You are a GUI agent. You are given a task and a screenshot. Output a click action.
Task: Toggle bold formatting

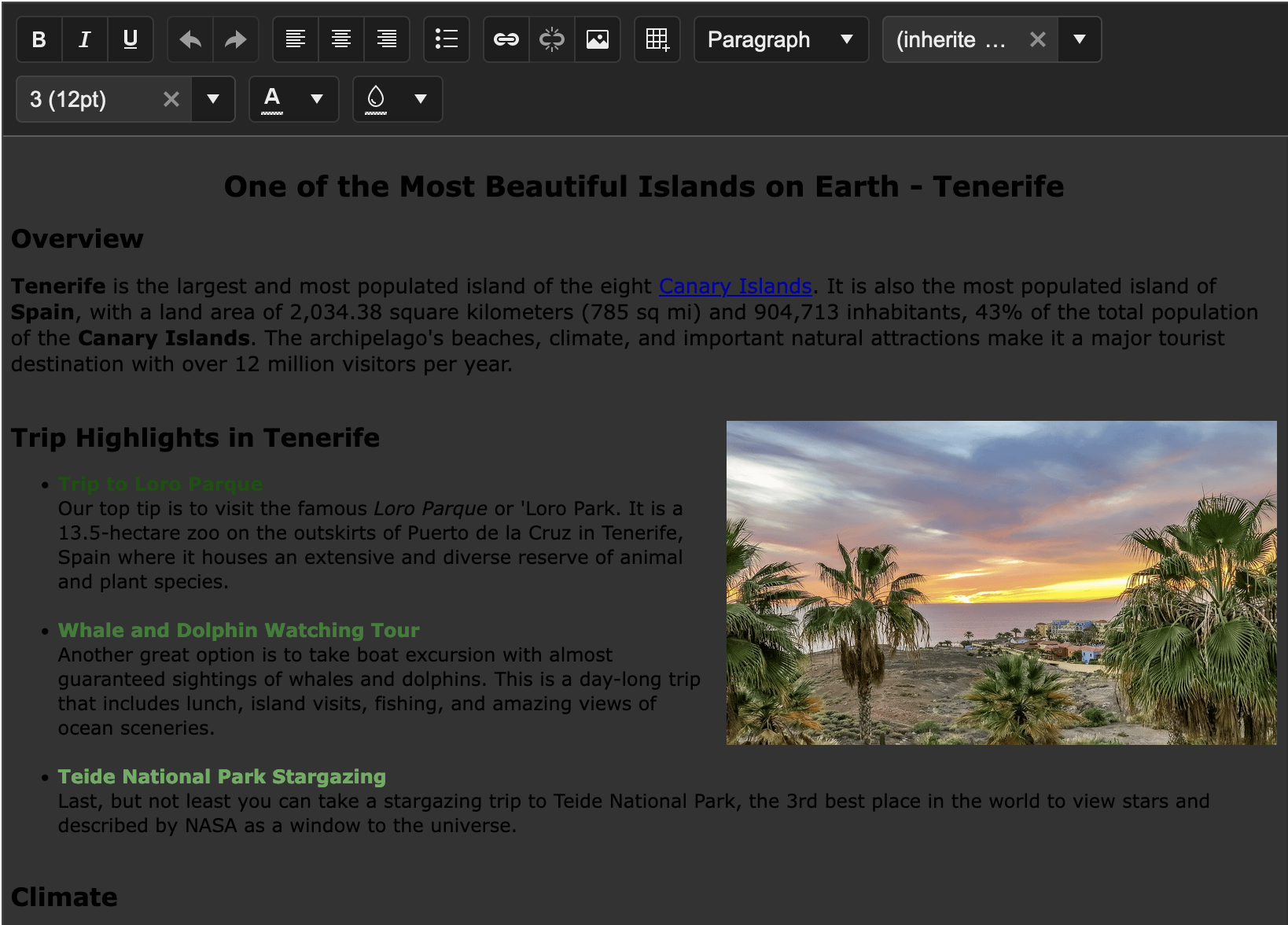pyautogui.click(x=39, y=39)
